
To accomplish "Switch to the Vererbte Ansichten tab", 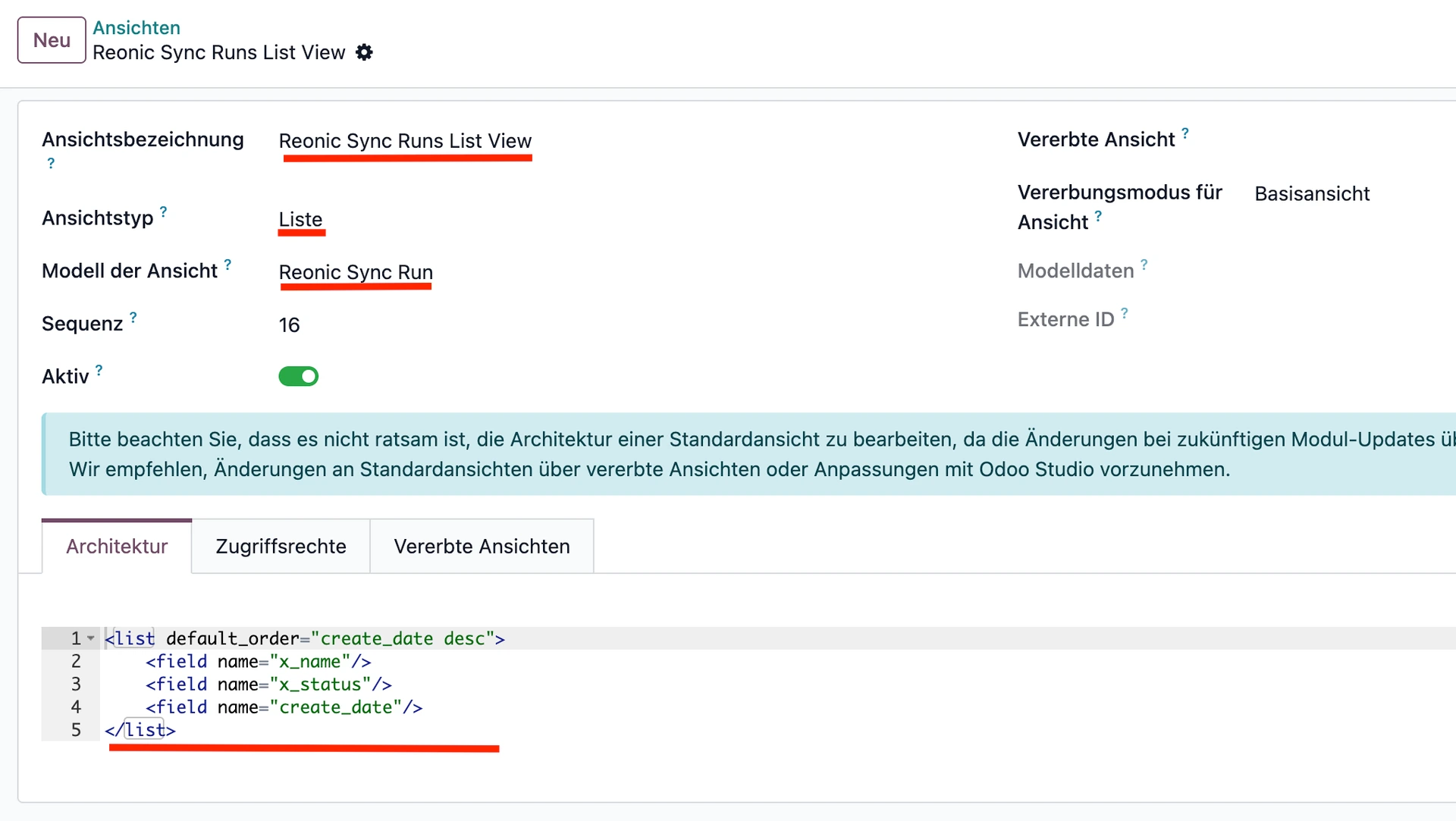I will [482, 547].
